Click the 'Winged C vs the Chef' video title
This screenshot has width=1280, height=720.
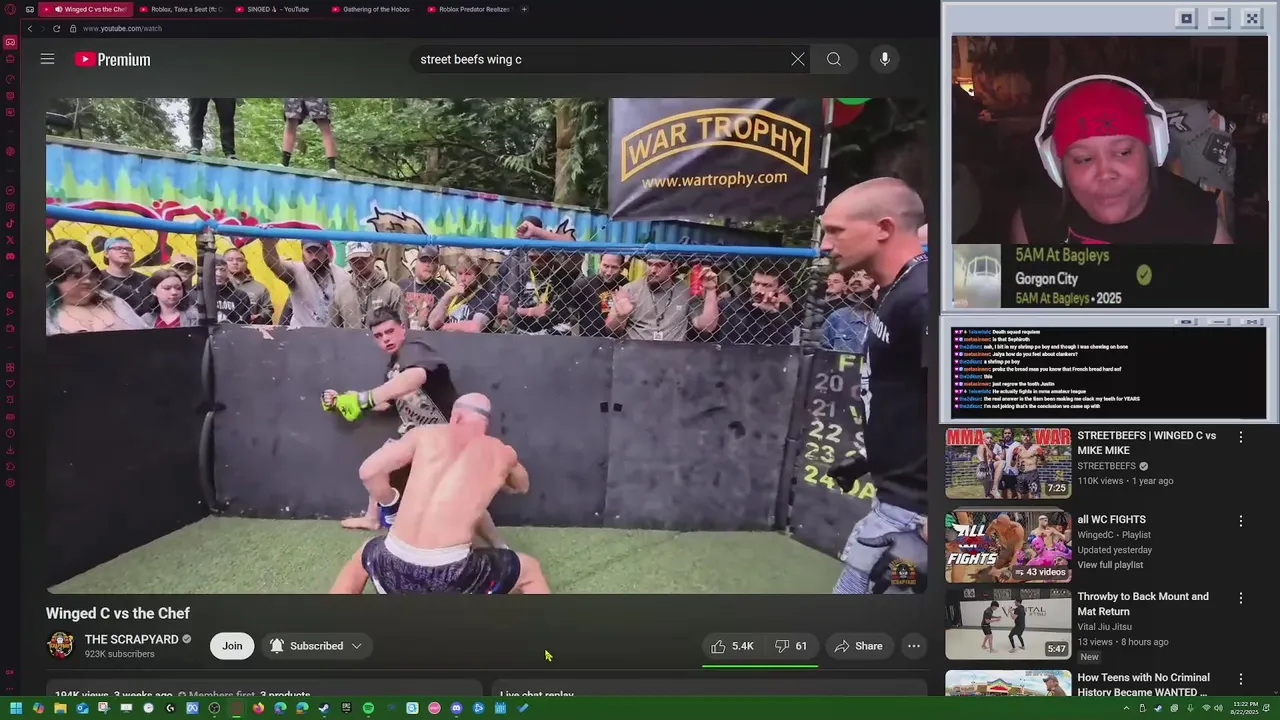[117, 613]
